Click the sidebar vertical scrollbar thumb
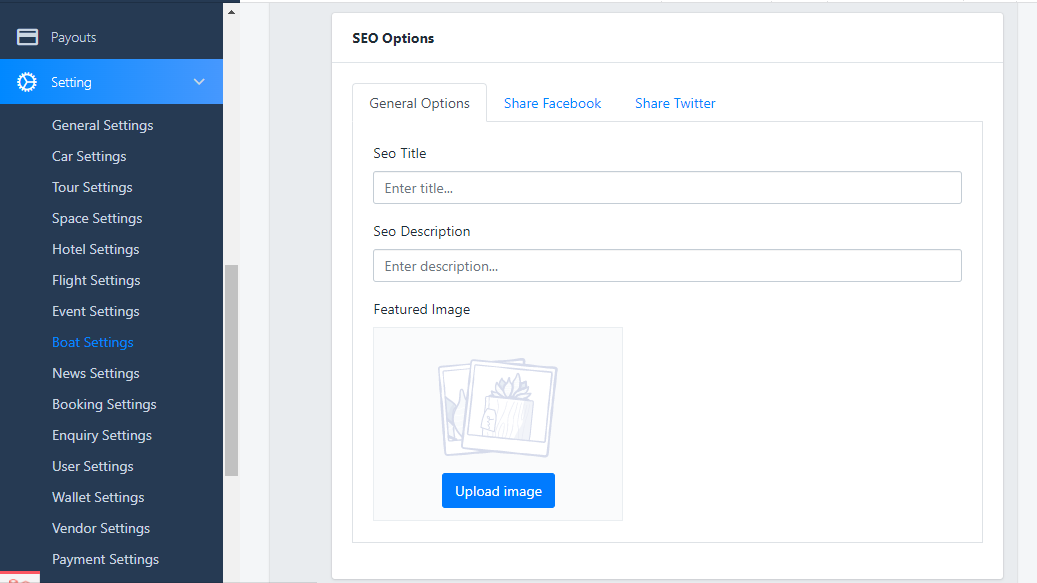The width and height of the screenshot is (1037, 583). click(x=231, y=370)
